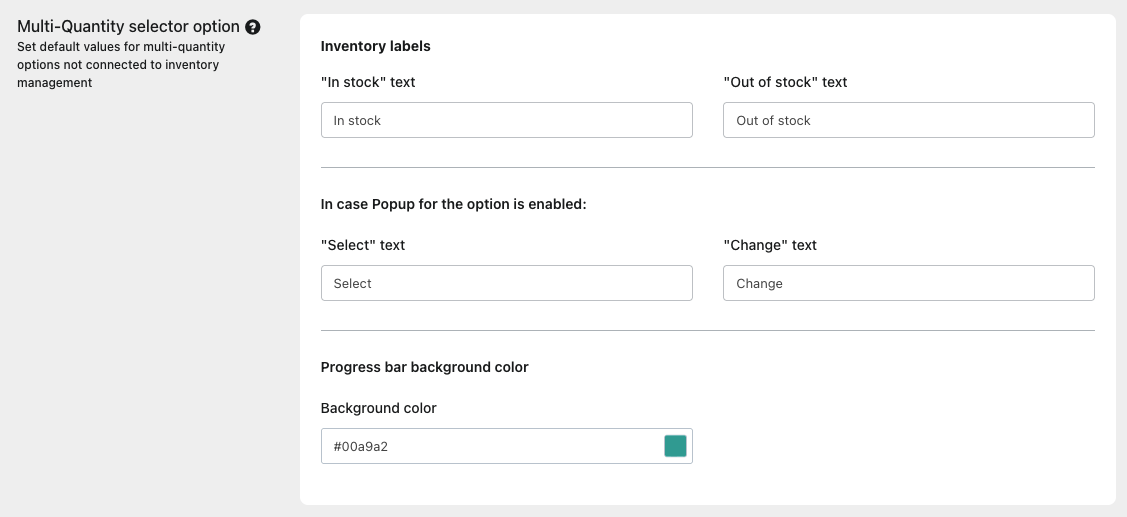Screen dimensions: 1127x517
Task: Click the Progress bar background color heading
Action: (x=424, y=367)
